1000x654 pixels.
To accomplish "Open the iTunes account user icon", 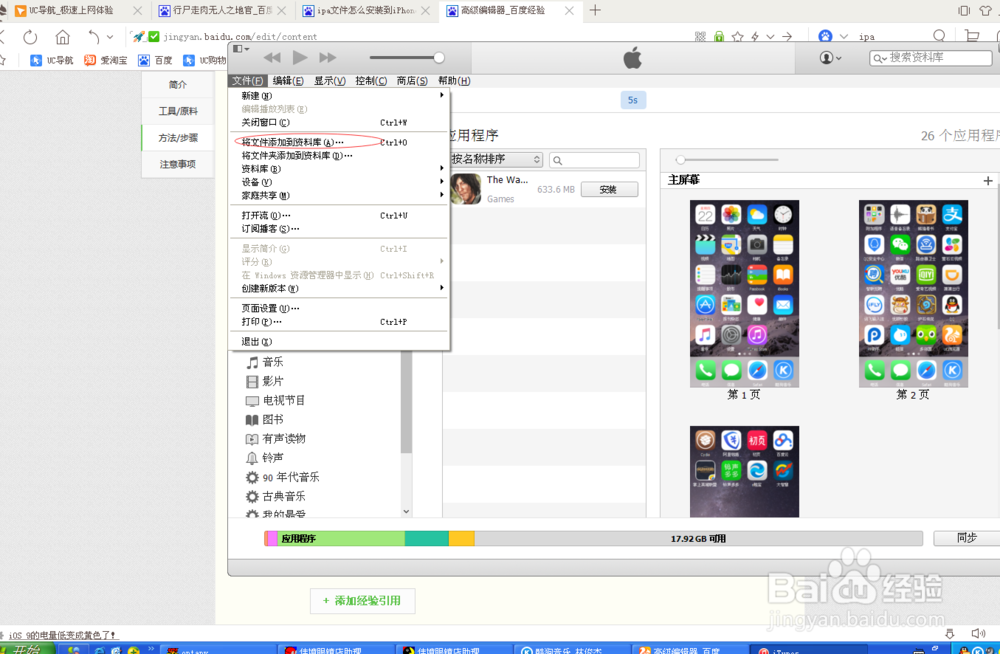I will tap(830, 58).
